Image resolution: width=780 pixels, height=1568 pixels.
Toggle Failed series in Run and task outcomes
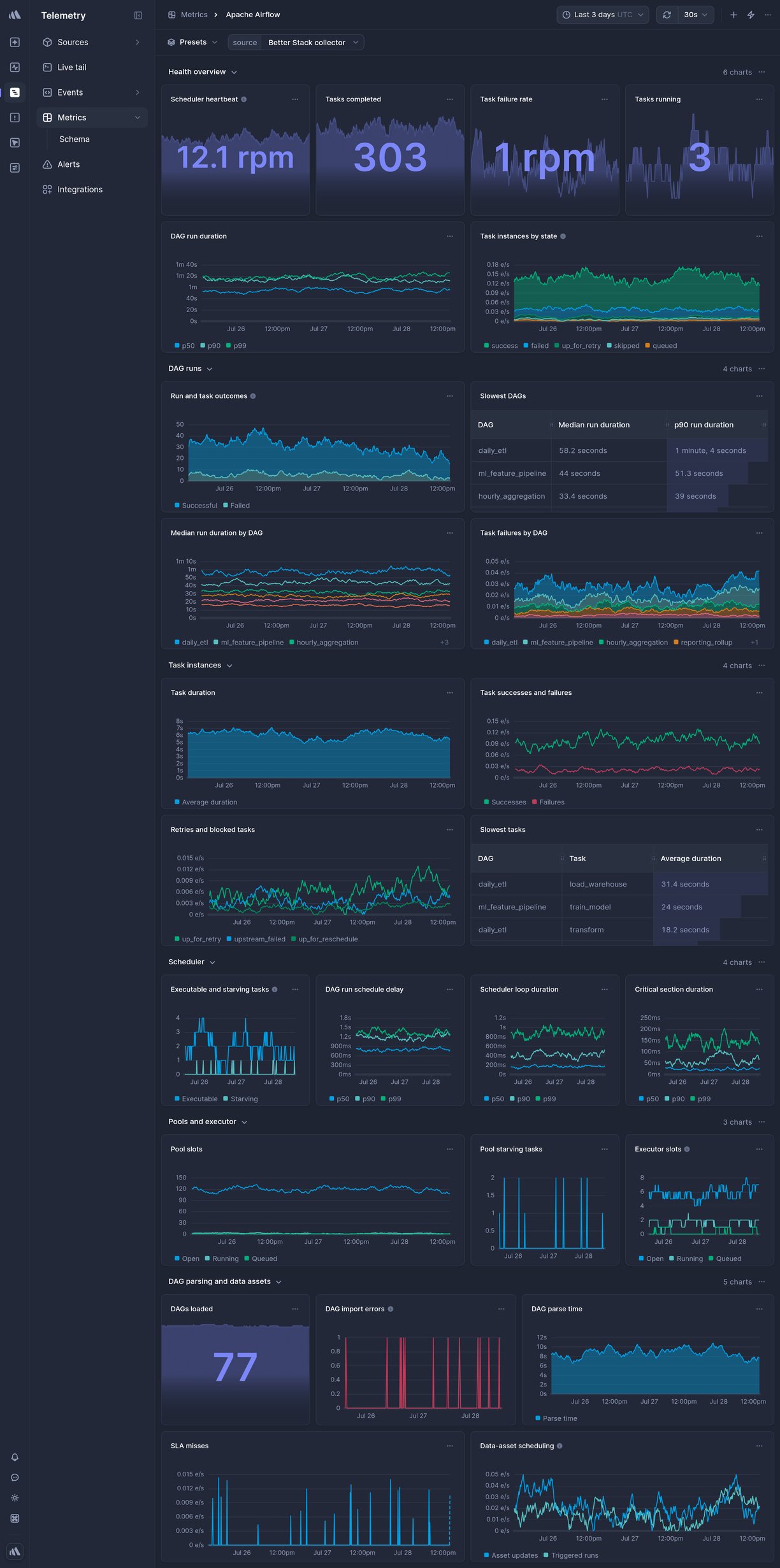pyautogui.click(x=236, y=506)
